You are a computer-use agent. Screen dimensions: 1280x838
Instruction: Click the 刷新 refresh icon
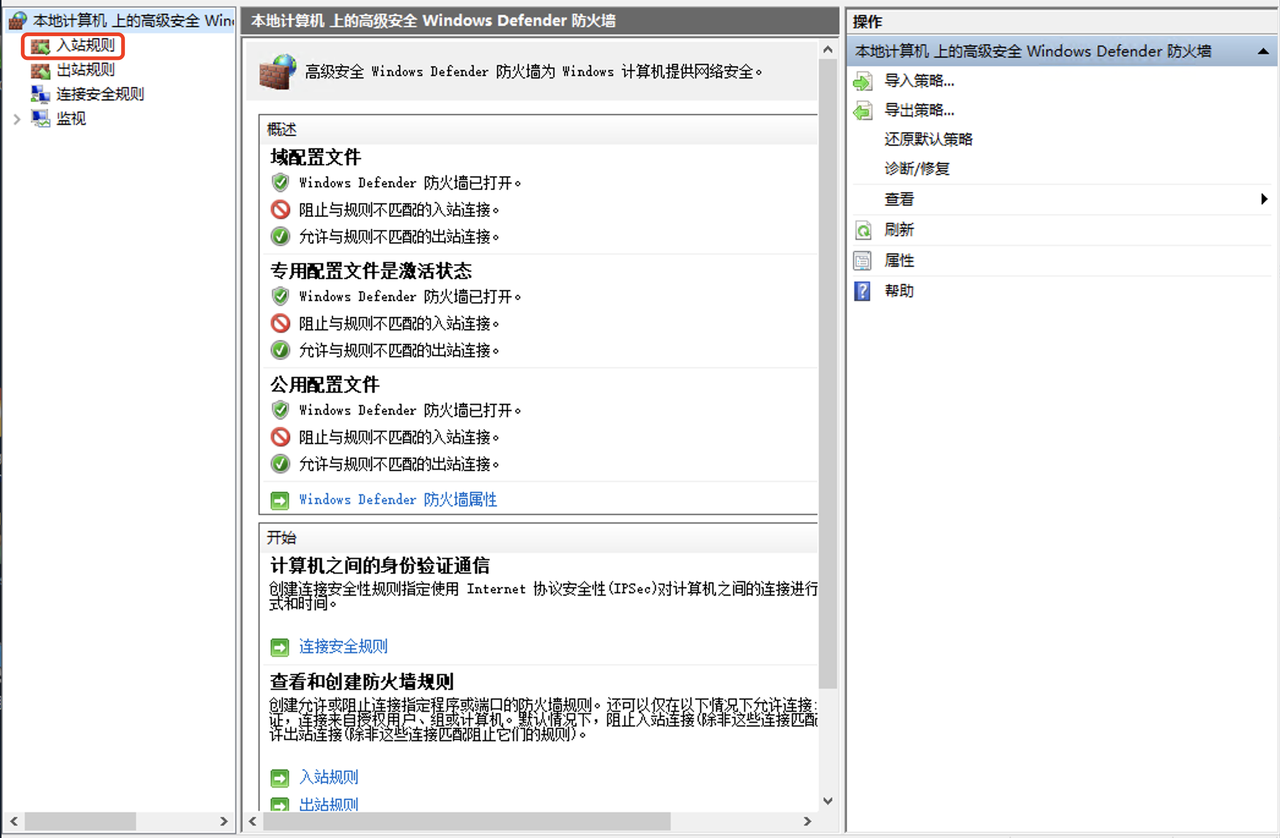pos(862,230)
